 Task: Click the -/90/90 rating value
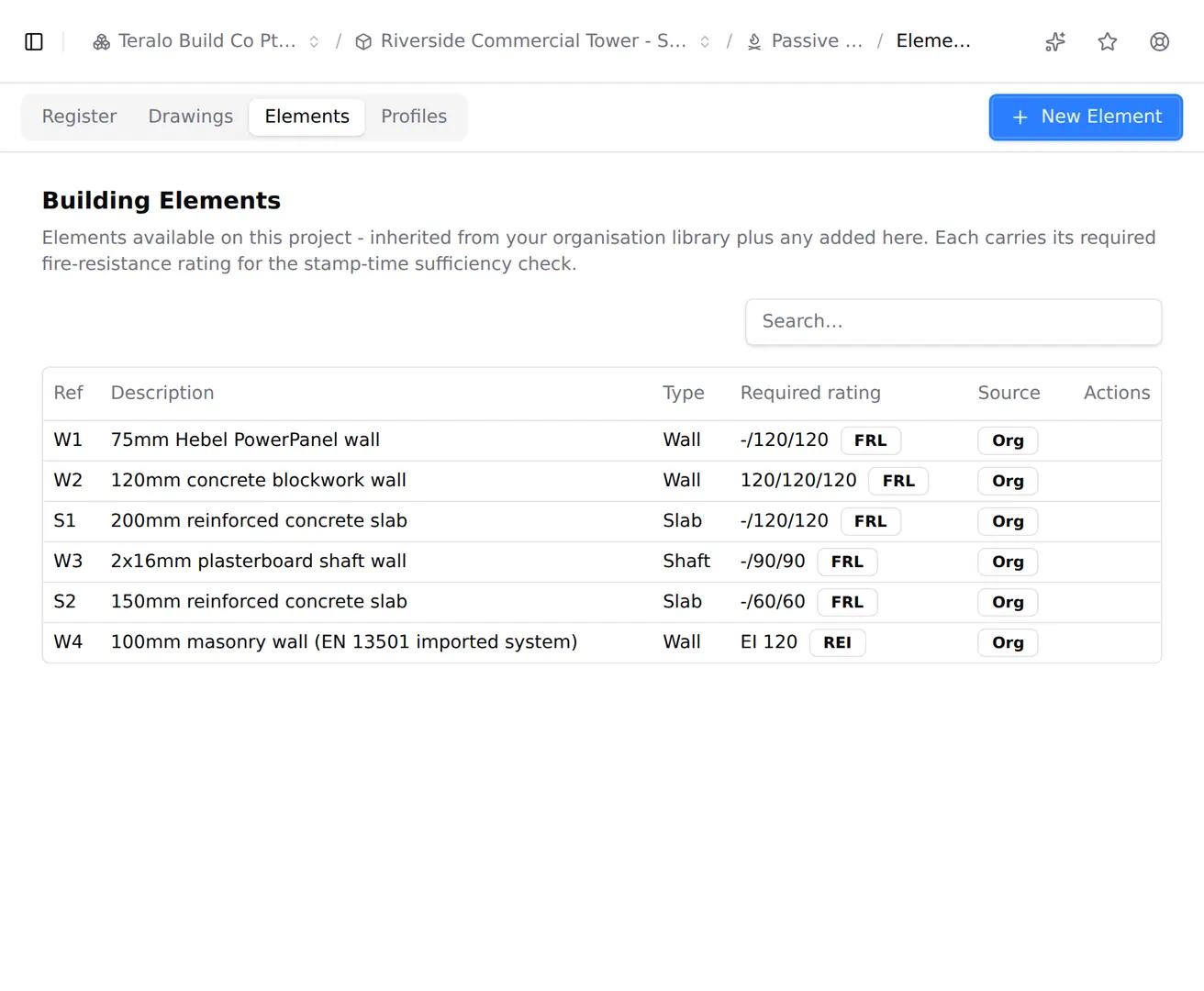pyautogui.click(x=773, y=561)
